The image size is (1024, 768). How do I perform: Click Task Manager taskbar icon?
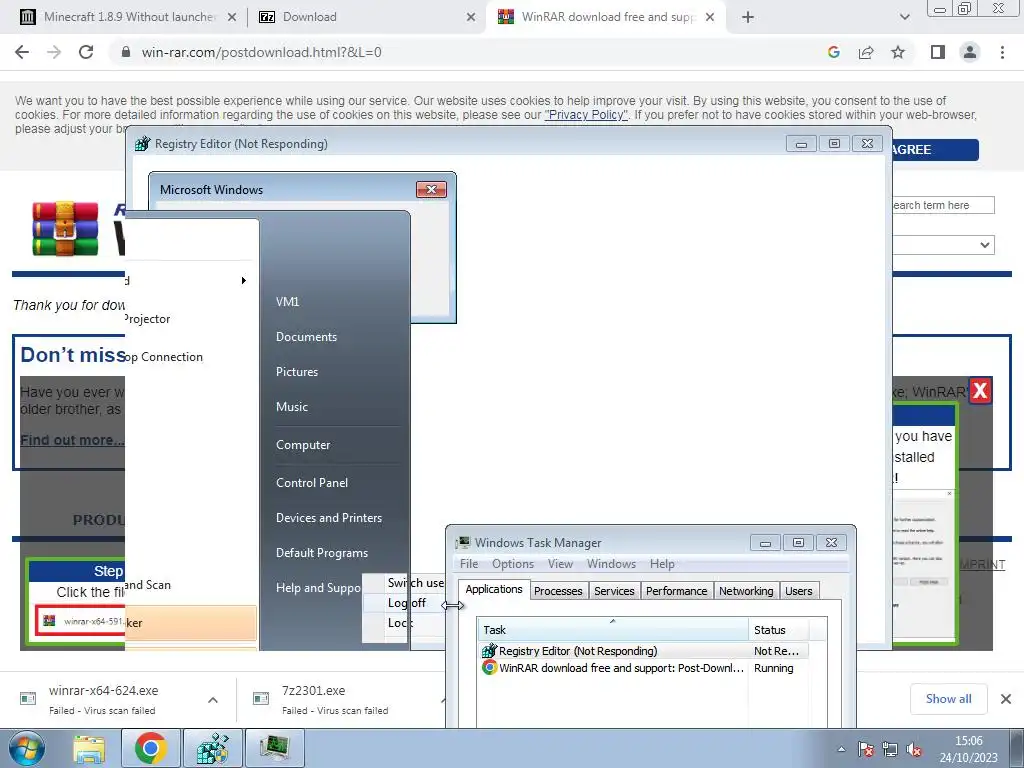click(275, 748)
